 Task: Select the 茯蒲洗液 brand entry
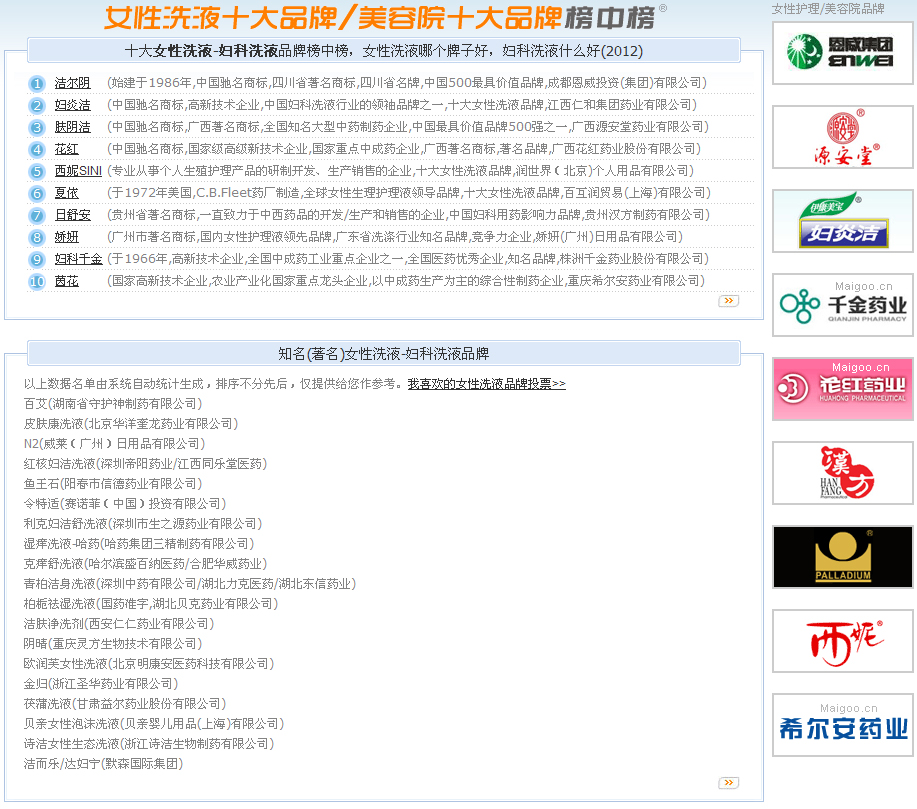click(x=125, y=704)
